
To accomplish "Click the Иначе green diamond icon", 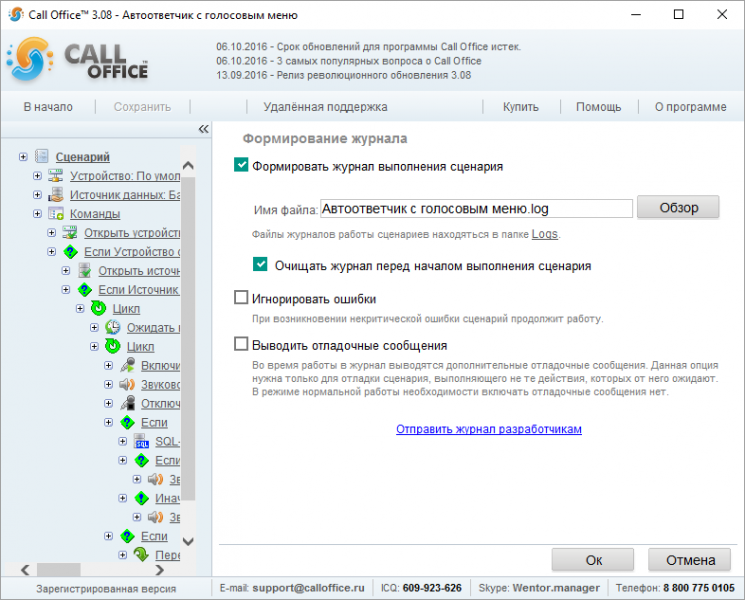I will pyautogui.click(x=142, y=498).
